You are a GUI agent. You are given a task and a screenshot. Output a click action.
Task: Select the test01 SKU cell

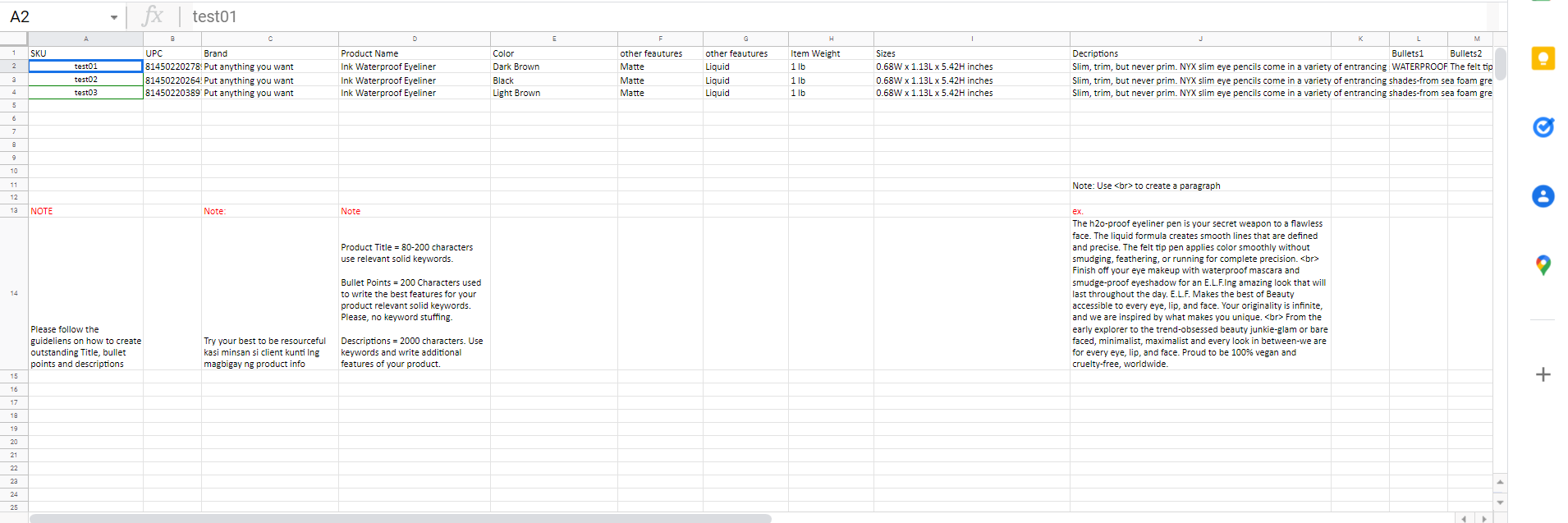click(x=86, y=67)
